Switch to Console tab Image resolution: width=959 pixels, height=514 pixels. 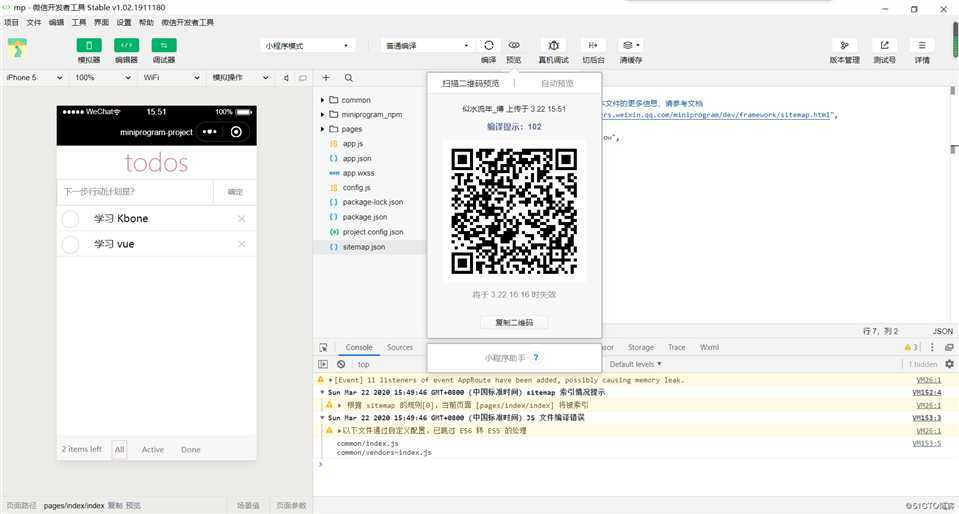point(359,348)
